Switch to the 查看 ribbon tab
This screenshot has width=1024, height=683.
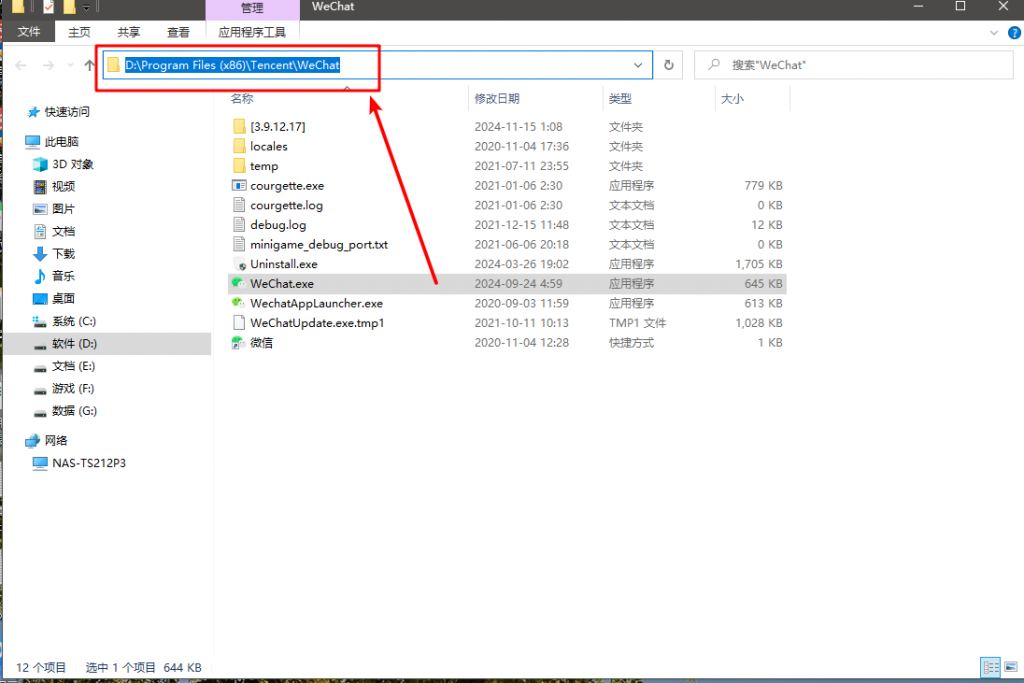tap(178, 32)
